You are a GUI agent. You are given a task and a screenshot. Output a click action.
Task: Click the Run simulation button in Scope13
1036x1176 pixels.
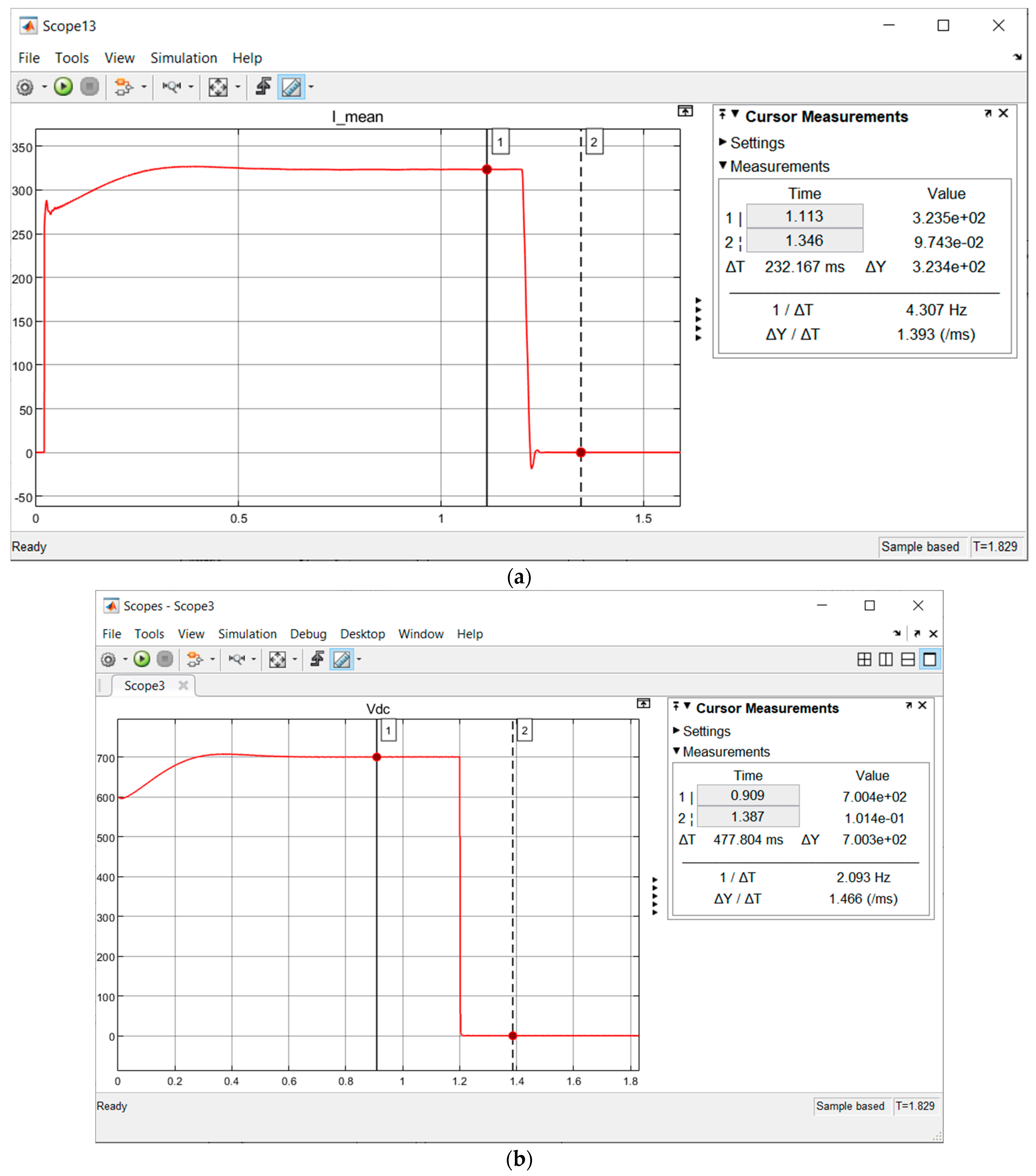[63, 87]
